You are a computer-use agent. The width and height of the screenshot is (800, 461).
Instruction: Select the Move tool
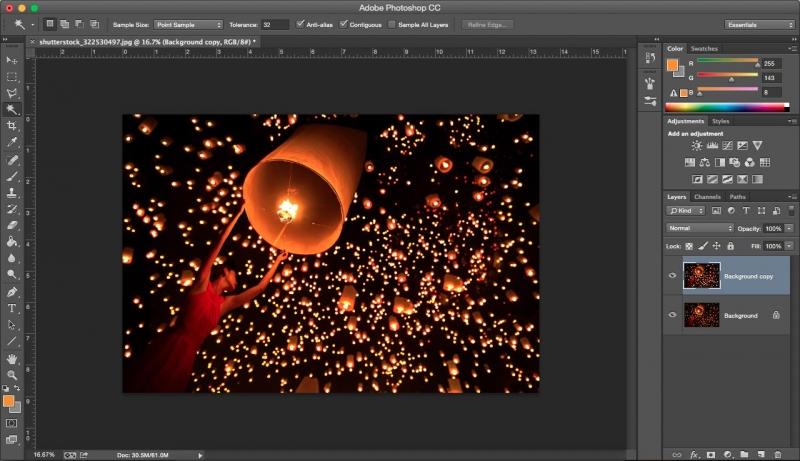click(x=12, y=60)
